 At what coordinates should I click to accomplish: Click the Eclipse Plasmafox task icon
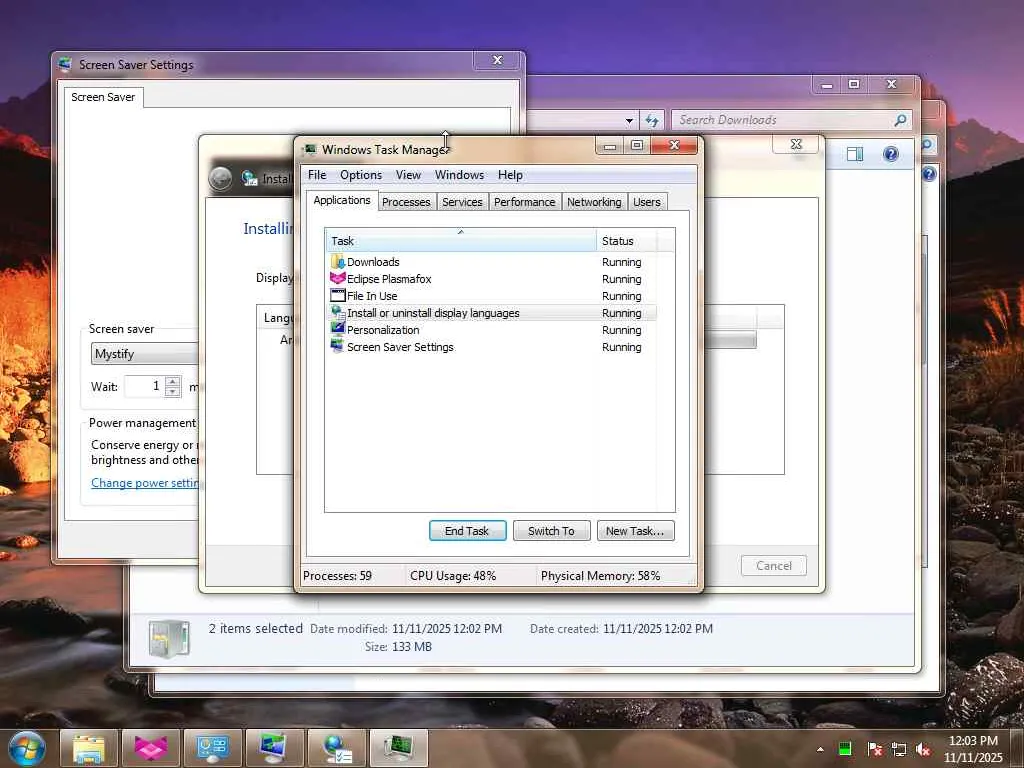[x=337, y=279]
